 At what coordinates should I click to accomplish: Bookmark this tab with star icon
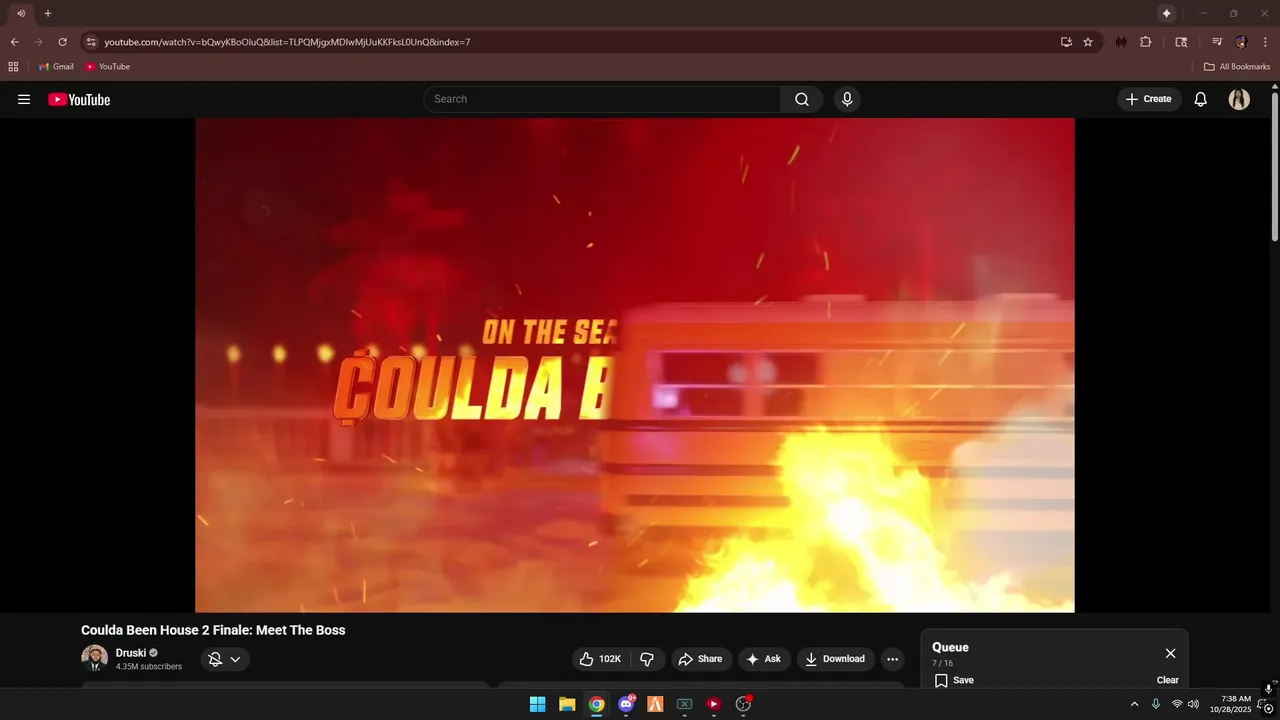tap(1088, 42)
